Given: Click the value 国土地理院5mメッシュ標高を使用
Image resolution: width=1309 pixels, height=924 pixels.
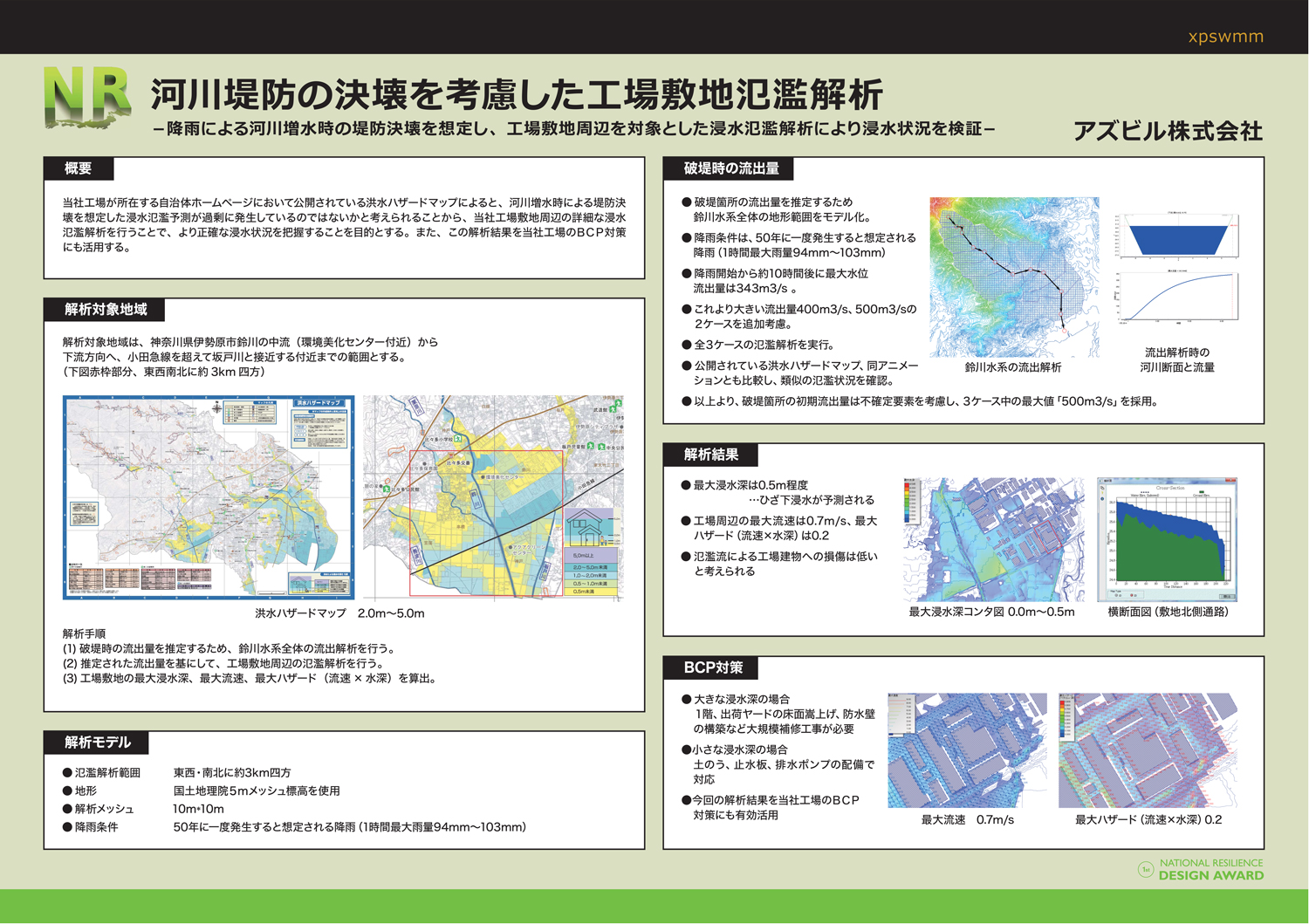Looking at the screenshot, I should pyautogui.click(x=257, y=791).
